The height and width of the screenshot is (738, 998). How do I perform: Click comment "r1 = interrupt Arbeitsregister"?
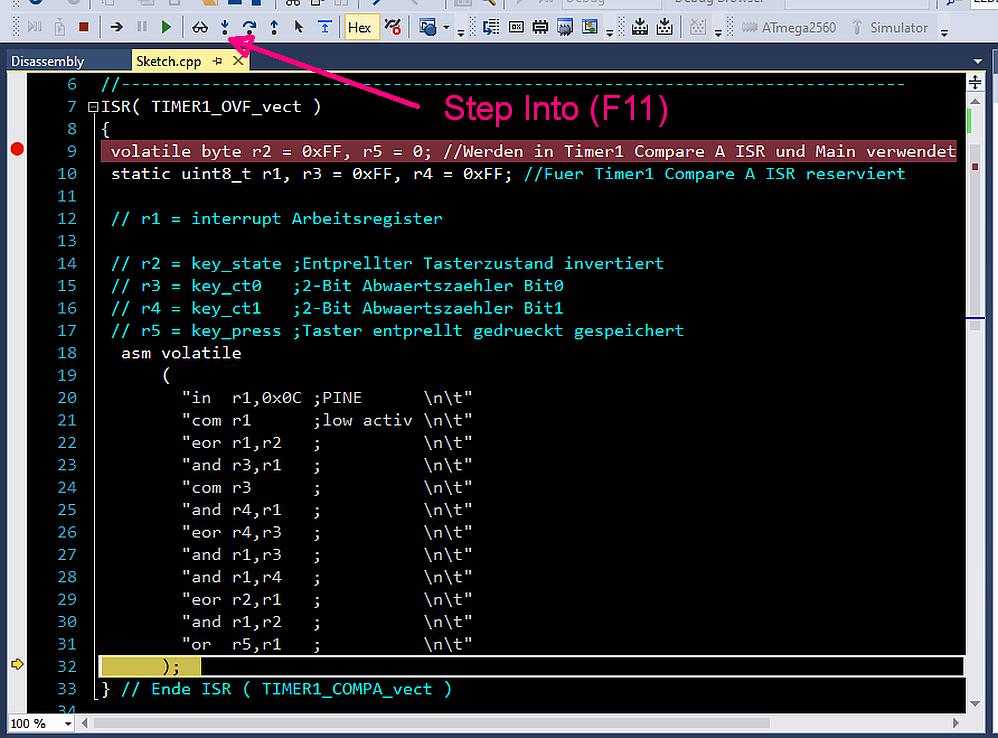click(x=292, y=219)
